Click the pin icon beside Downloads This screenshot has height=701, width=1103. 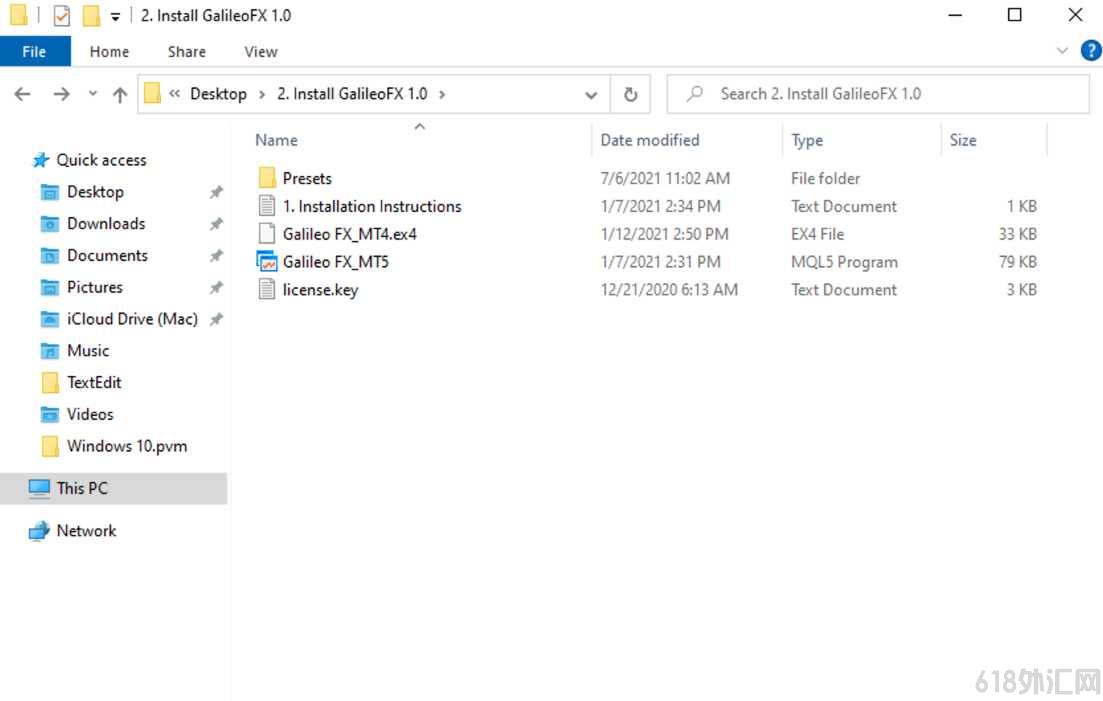tap(216, 224)
